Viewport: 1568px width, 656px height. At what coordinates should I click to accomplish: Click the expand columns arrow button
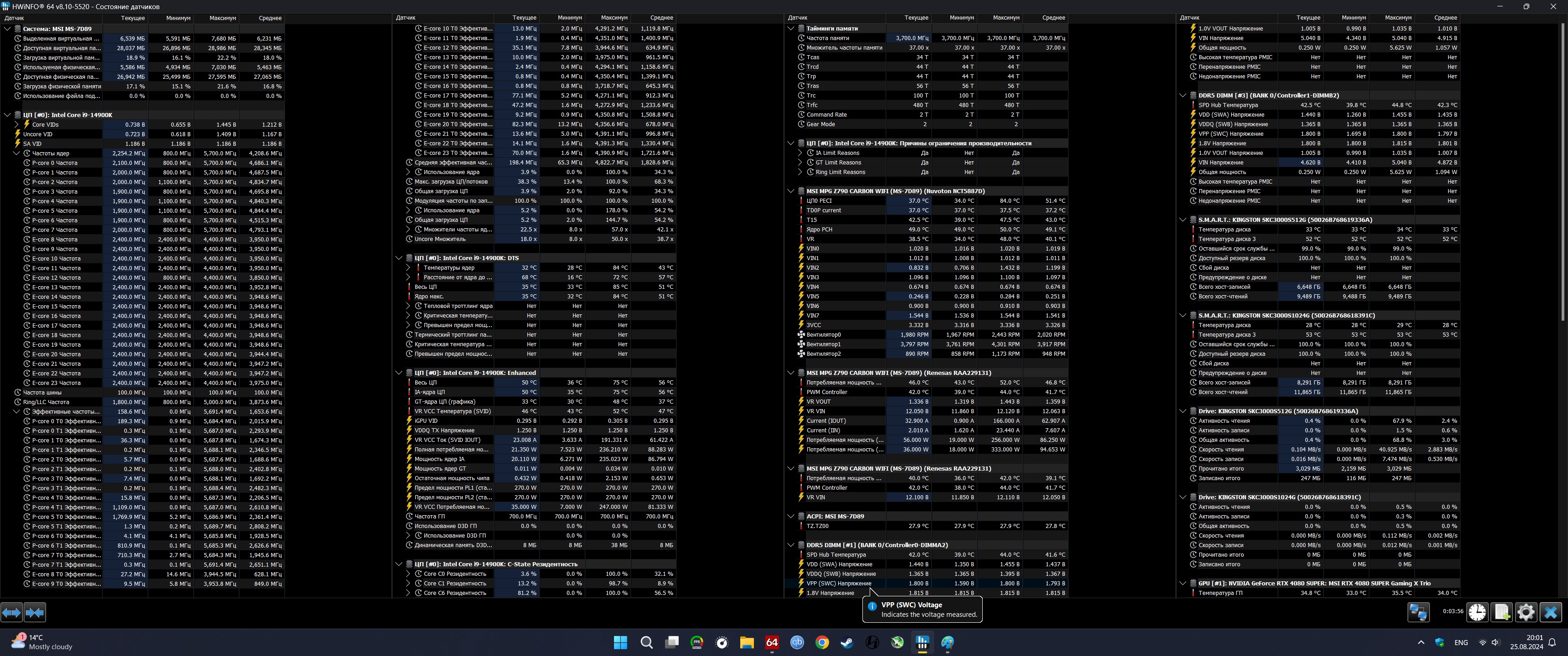[11, 612]
